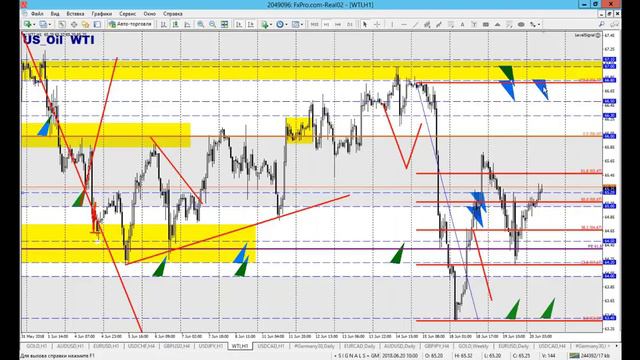Screen dimensions: 640x360
Task: Switch to the AUDUSD,H1 chart tab
Action: (70, 346)
